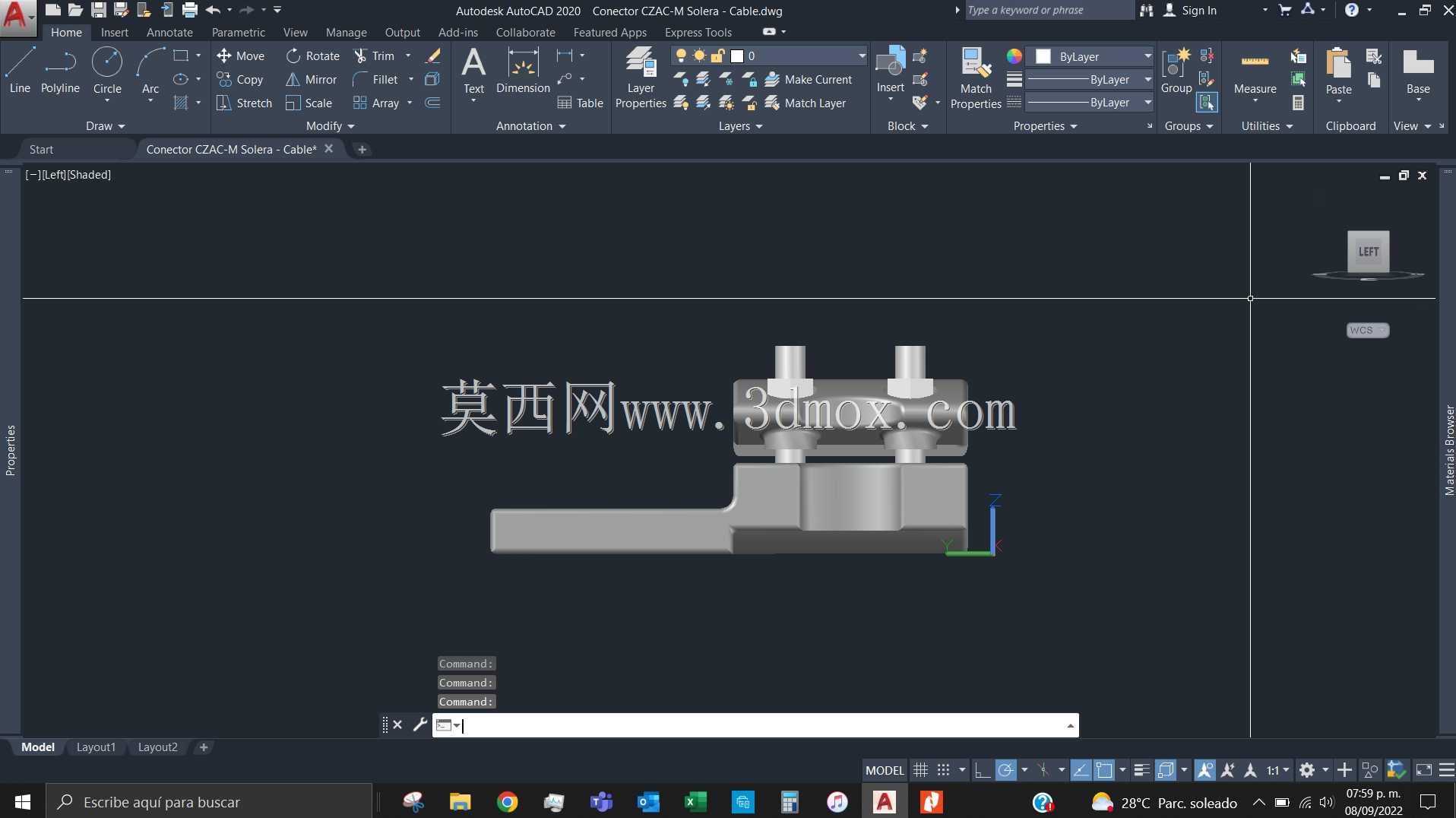The image size is (1456, 818).
Task: Click the Match Properties tool
Action: point(976,78)
